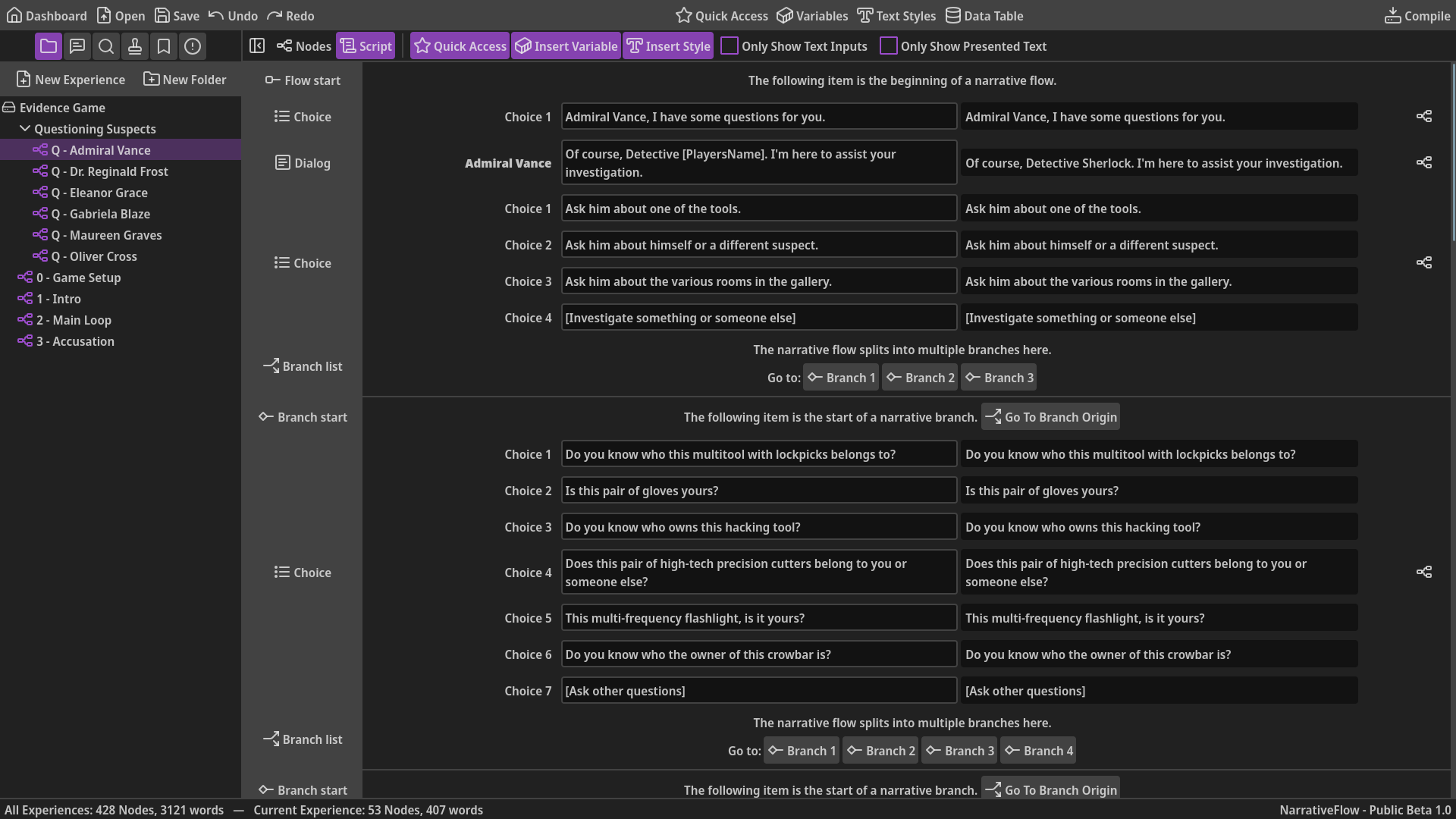Select the stamp tool icon
The height and width of the screenshot is (819, 1456).
[135, 46]
